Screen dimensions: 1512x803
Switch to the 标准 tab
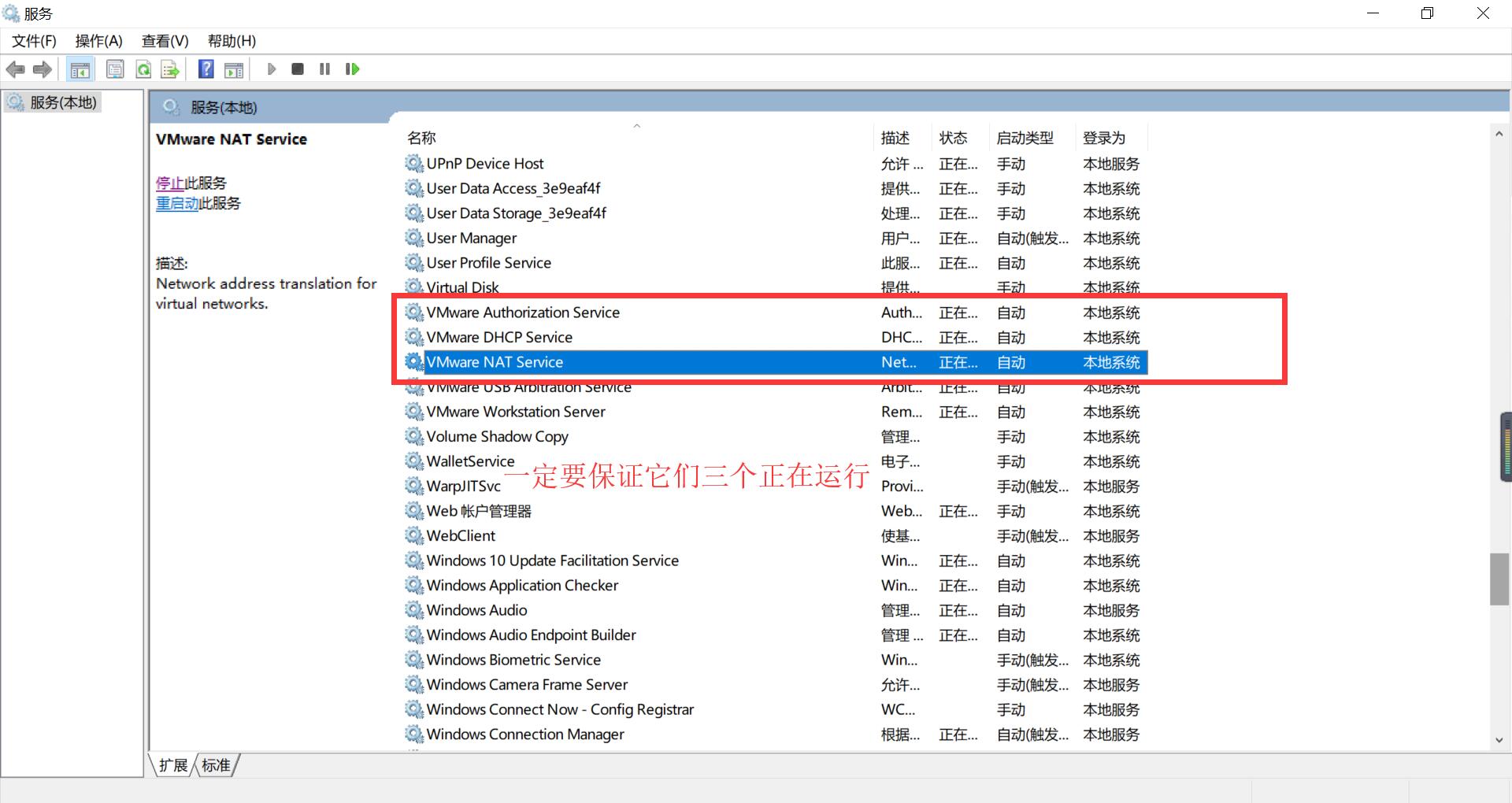coord(217,765)
